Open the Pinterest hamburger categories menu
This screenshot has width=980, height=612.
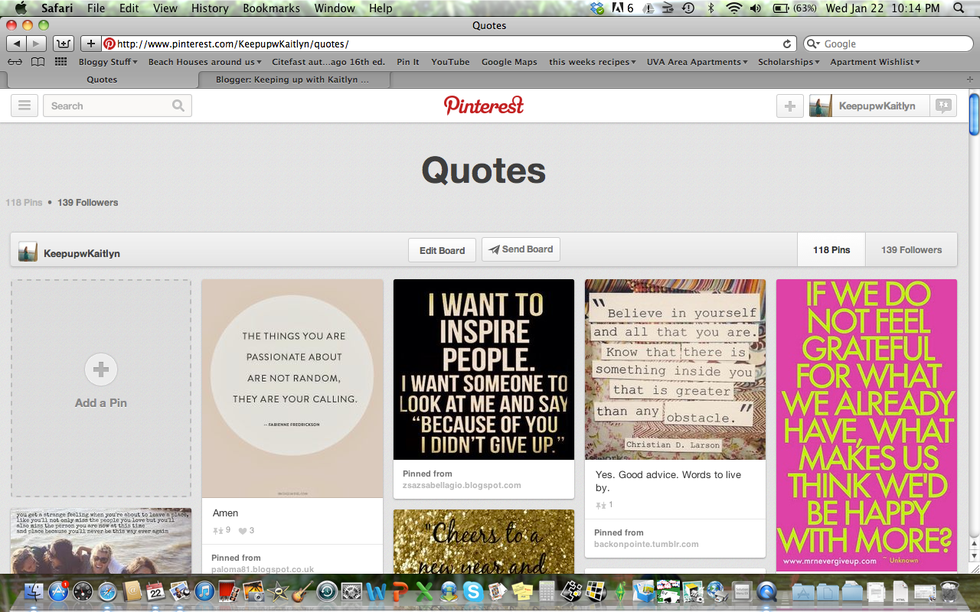[24, 106]
